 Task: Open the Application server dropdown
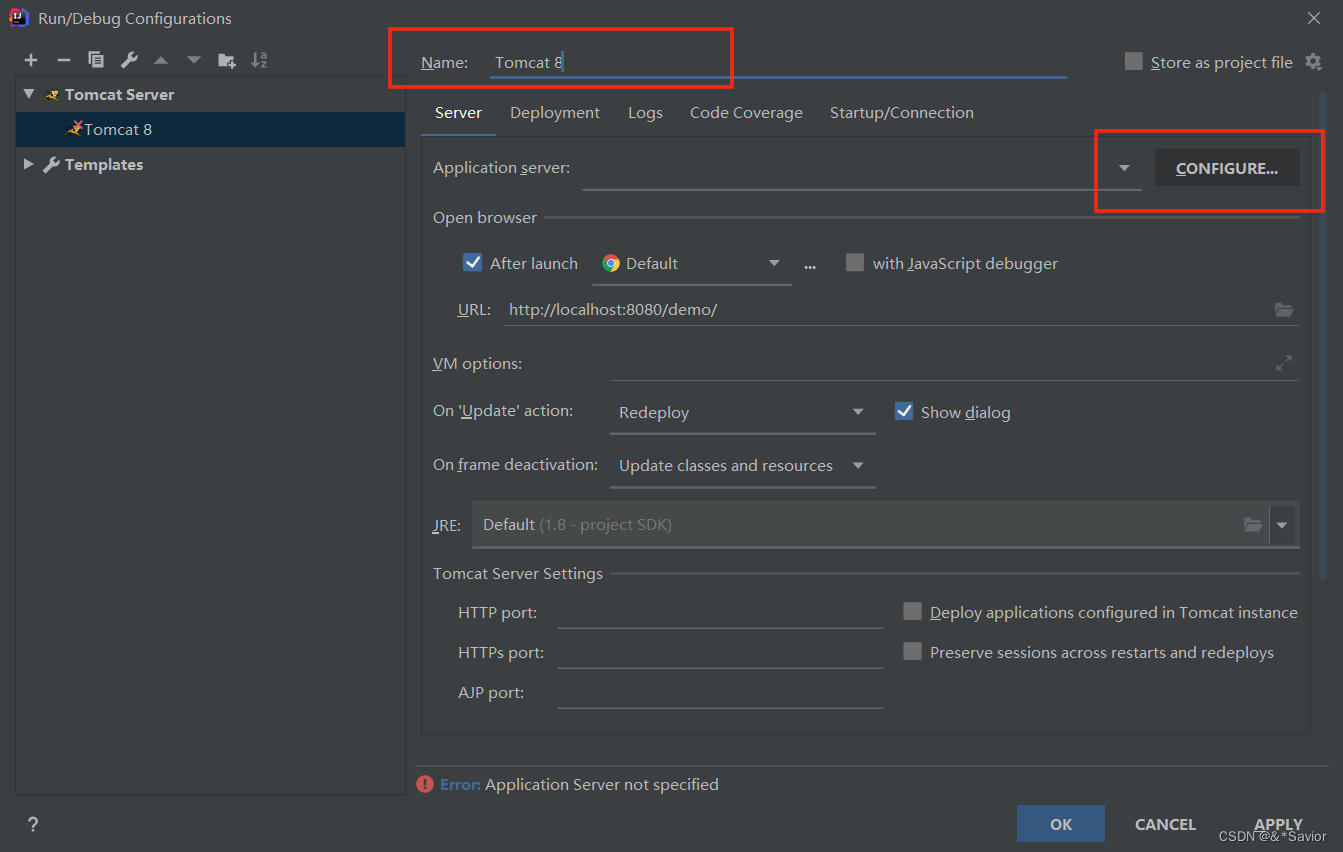pyautogui.click(x=1124, y=168)
